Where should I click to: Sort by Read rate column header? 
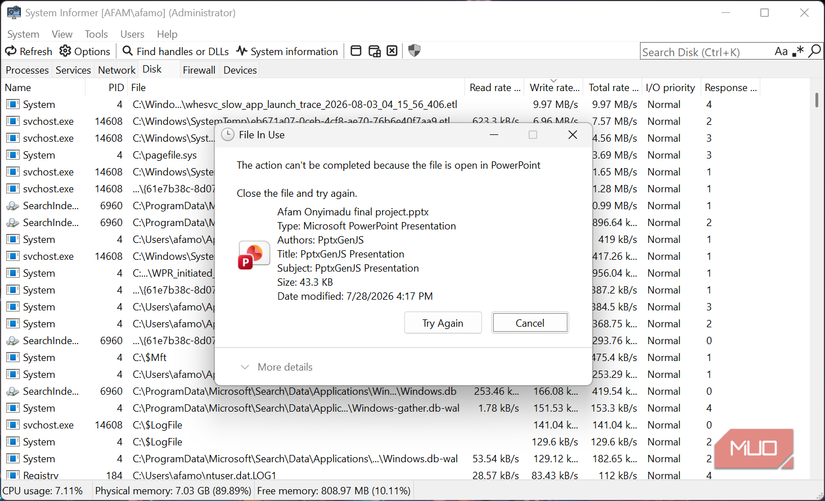[495, 87]
